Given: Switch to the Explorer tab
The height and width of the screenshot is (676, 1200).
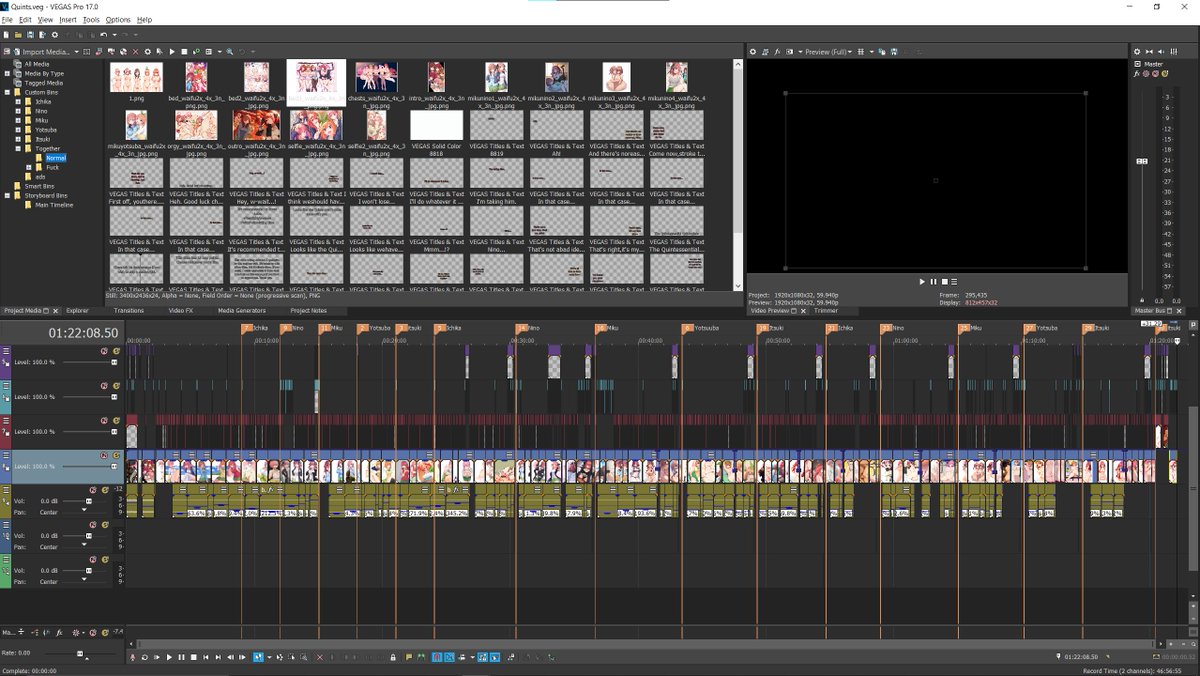Looking at the screenshot, I should 77,311.
